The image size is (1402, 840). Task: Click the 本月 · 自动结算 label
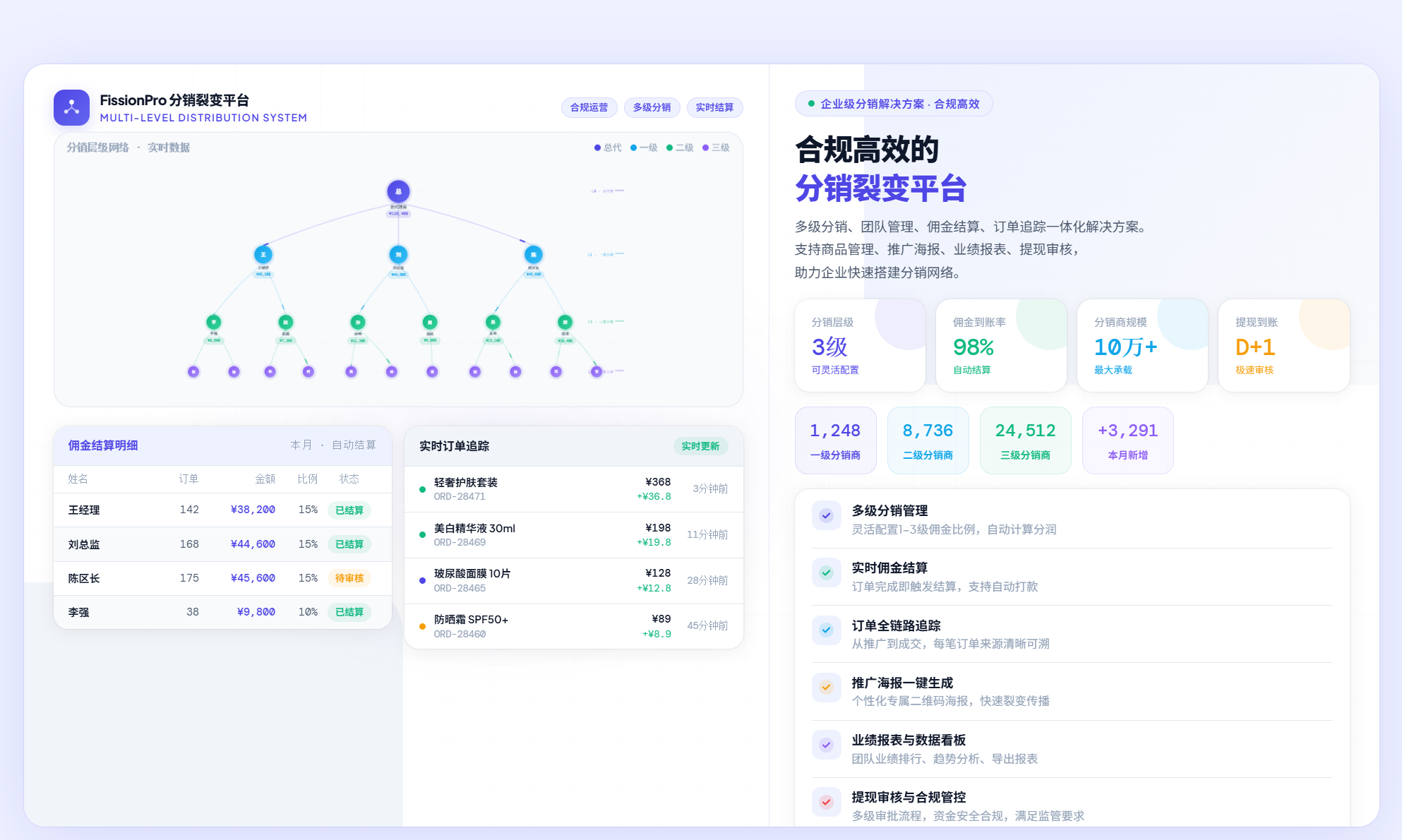click(333, 445)
